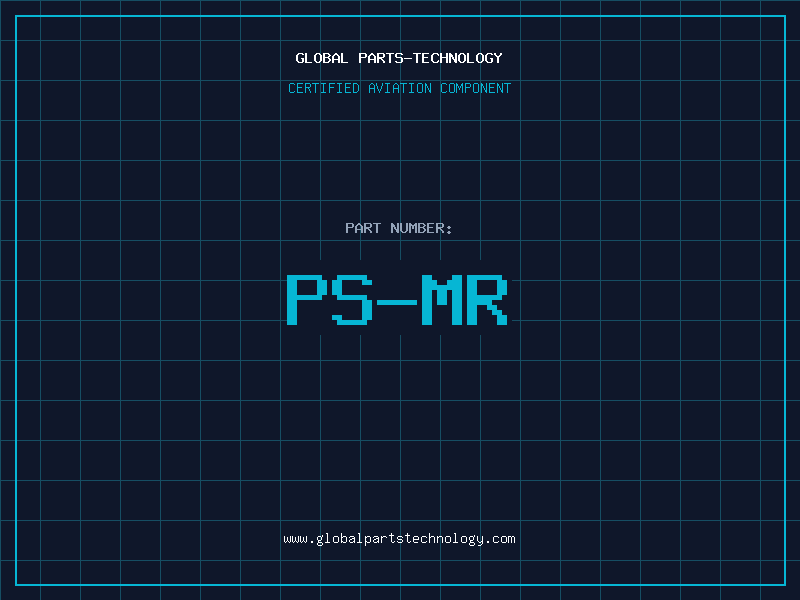Image resolution: width=800 pixels, height=600 pixels.
Task: Select the CERTIFIED AVIATION COMPONENT subtitle
Action: [x=399, y=88]
